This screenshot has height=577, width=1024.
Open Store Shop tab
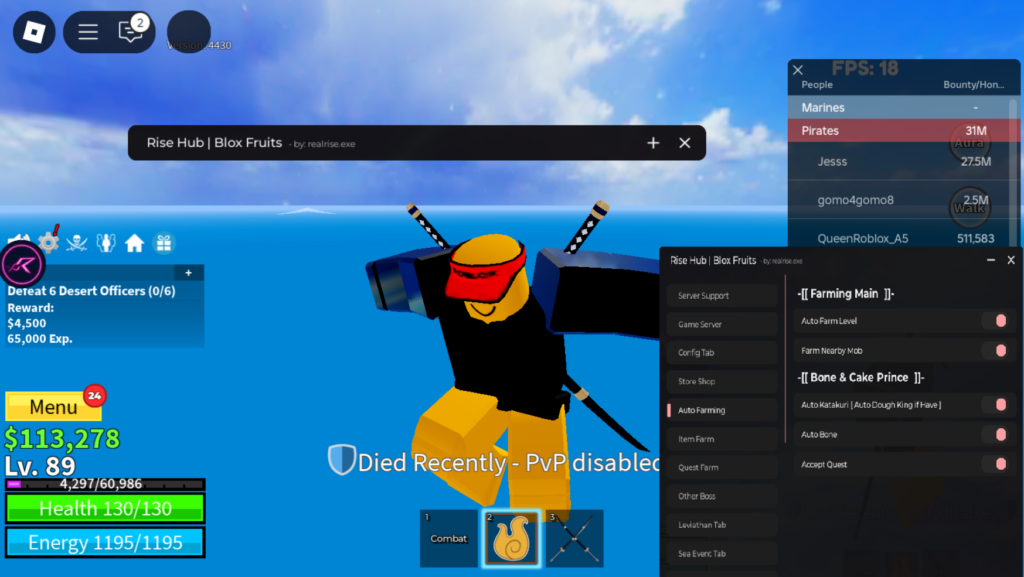click(722, 381)
